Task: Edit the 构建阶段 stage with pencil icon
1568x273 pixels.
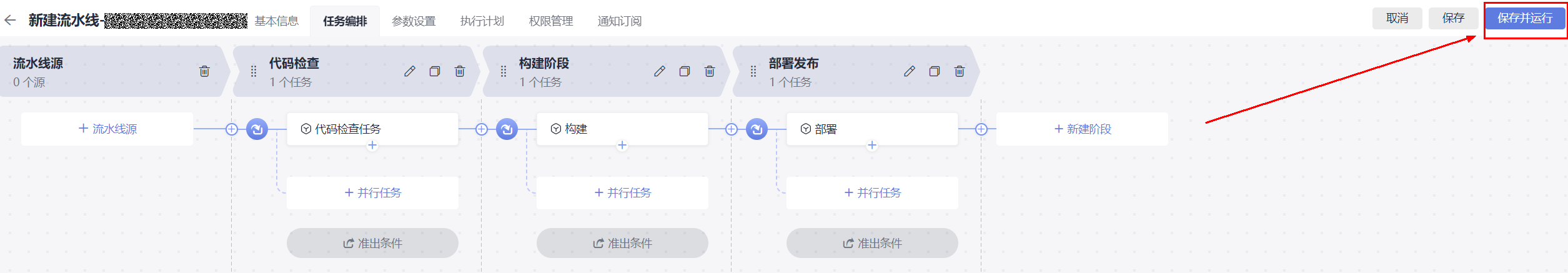Action: 660,71
